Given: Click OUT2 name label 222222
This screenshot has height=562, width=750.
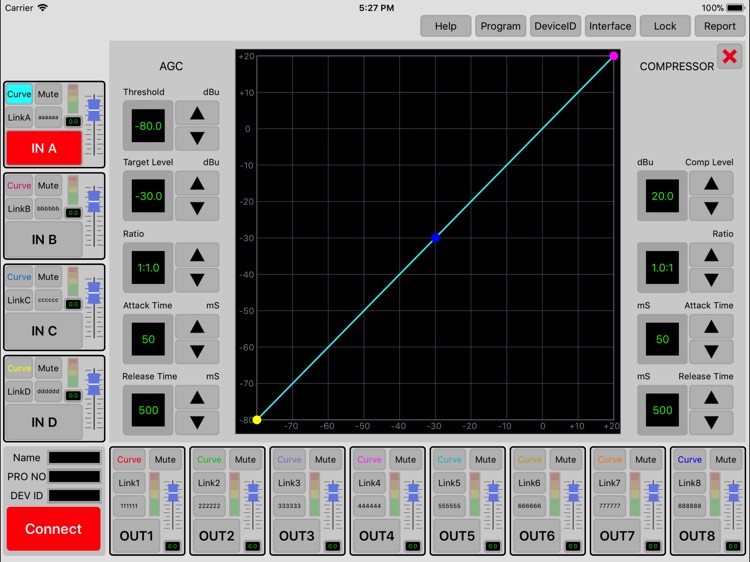Looking at the screenshot, I should point(209,506).
